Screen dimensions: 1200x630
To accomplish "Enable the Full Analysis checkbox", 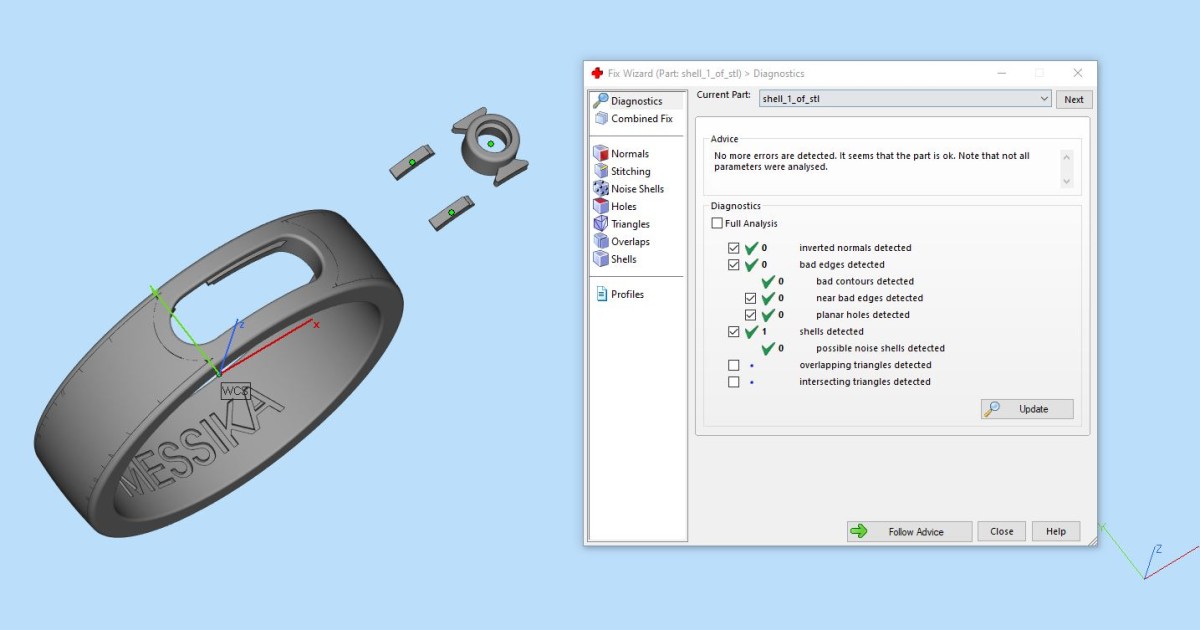I will tap(717, 224).
